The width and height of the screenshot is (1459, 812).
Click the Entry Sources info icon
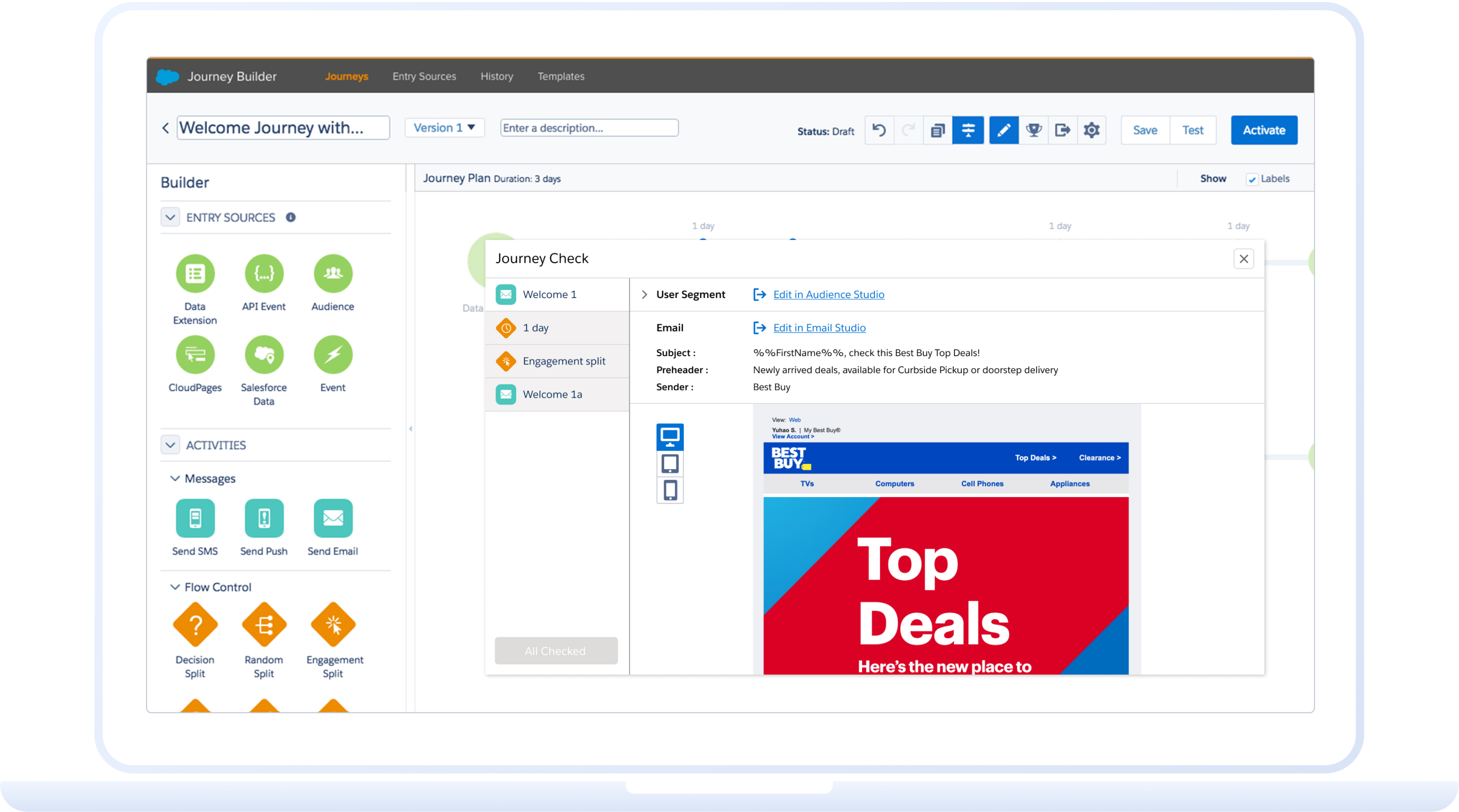pos(290,217)
